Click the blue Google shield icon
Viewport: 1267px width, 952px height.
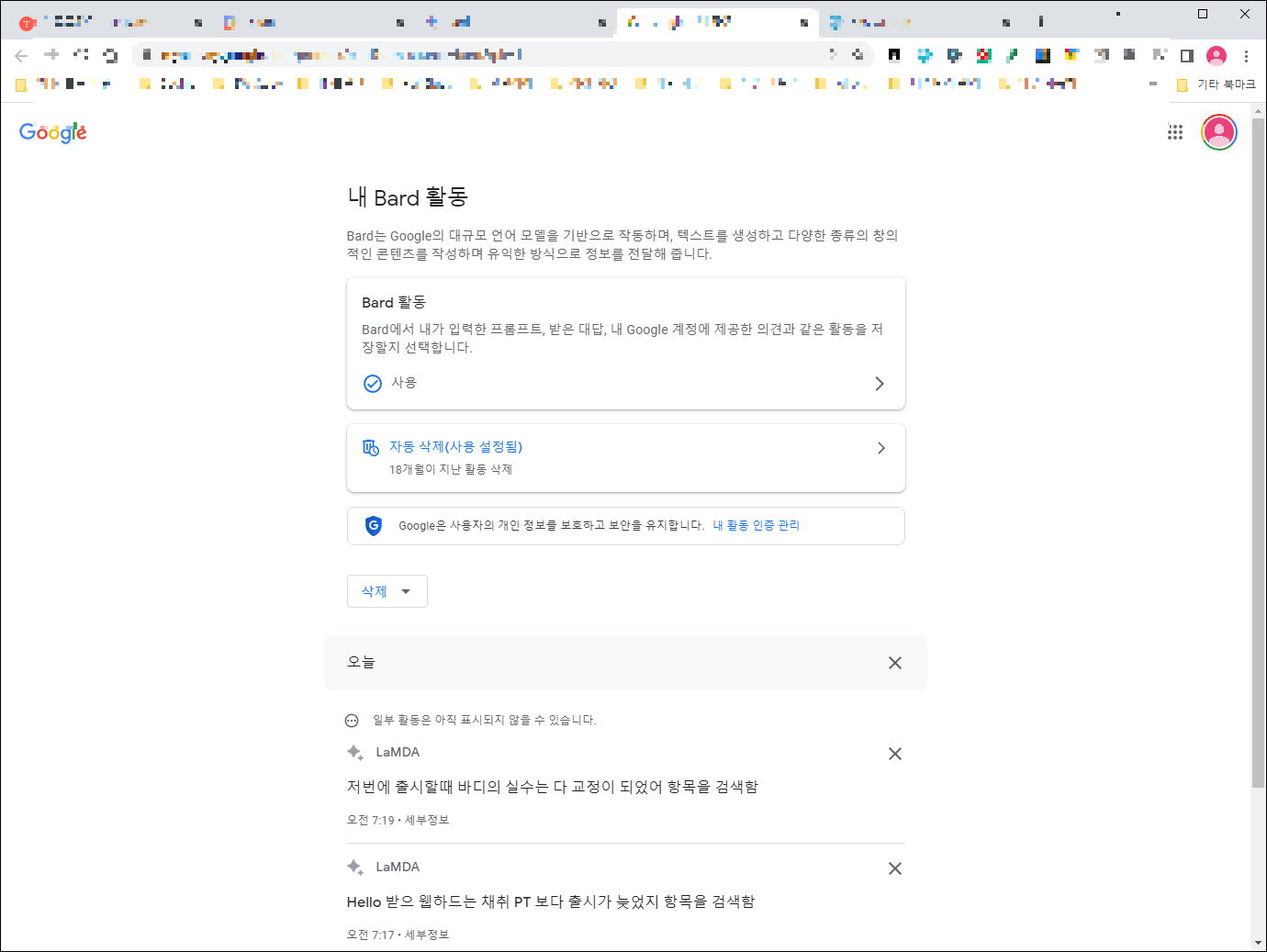(374, 526)
